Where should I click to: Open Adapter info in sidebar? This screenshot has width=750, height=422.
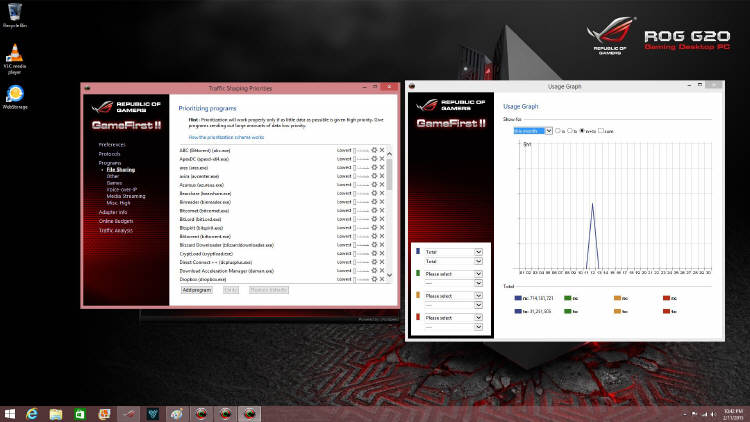(113, 212)
